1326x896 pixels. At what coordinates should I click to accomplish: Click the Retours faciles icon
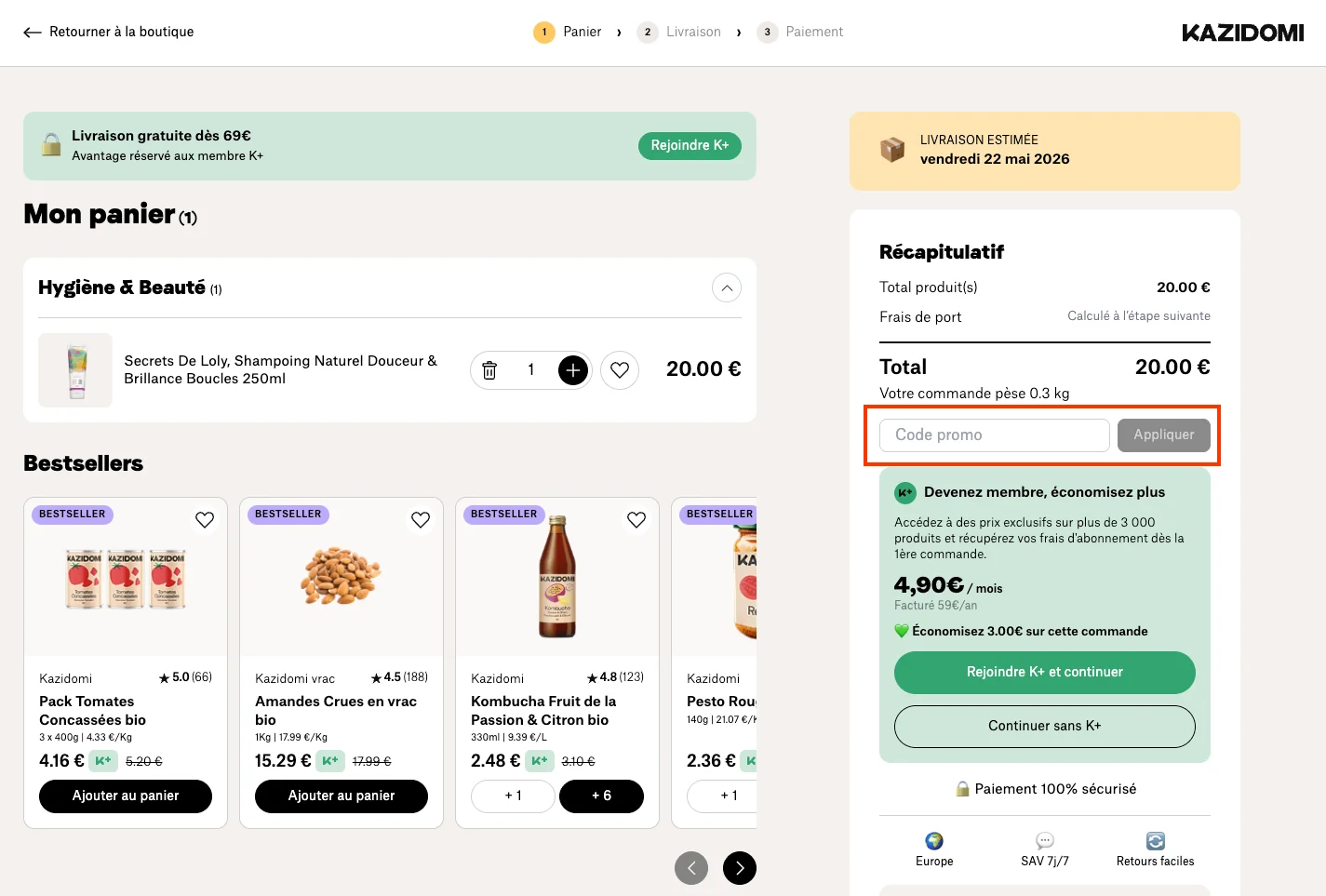(x=1156, y=841)
